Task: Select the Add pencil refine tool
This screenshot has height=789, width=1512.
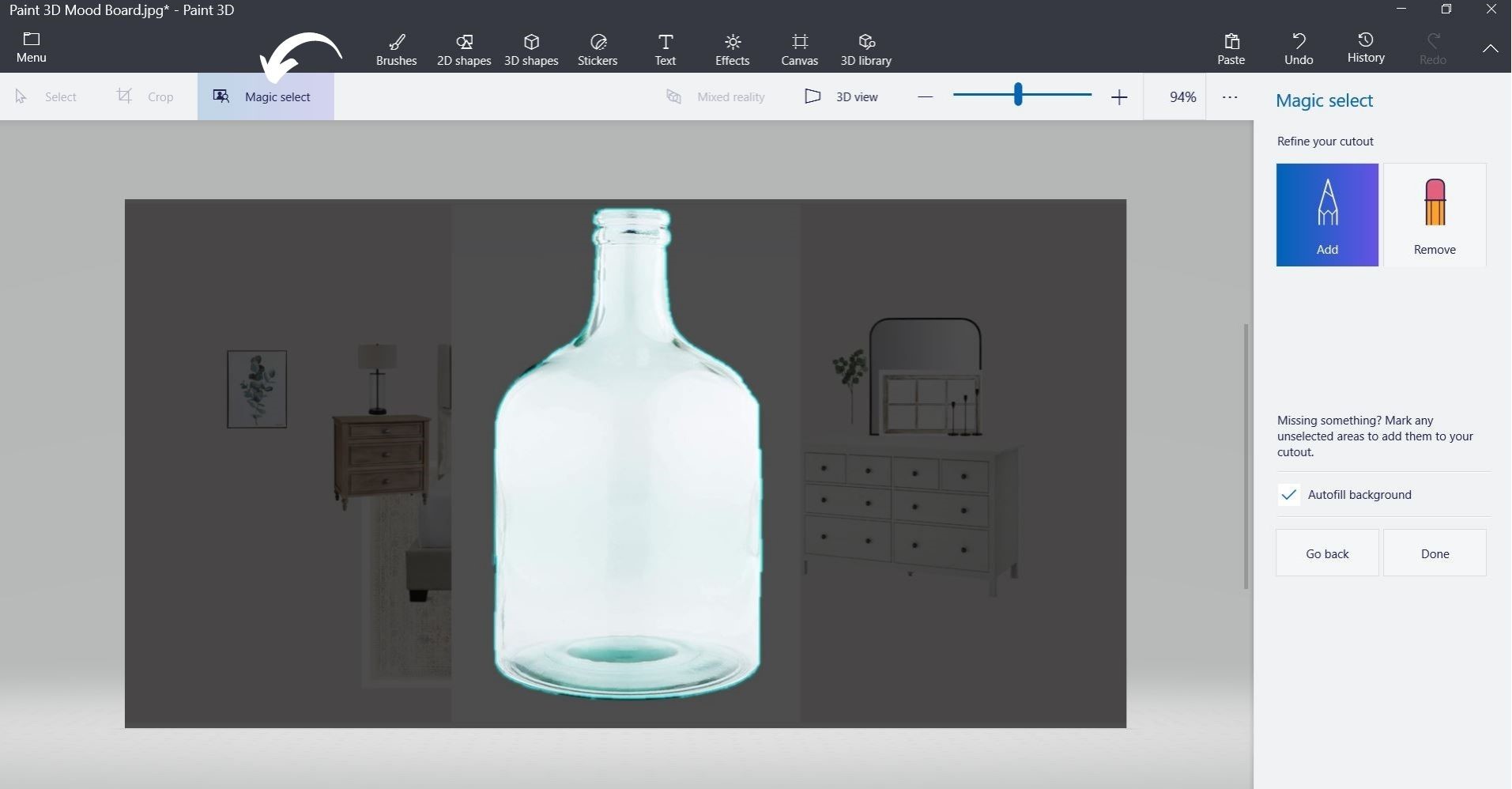Action: pos(1327,215)
